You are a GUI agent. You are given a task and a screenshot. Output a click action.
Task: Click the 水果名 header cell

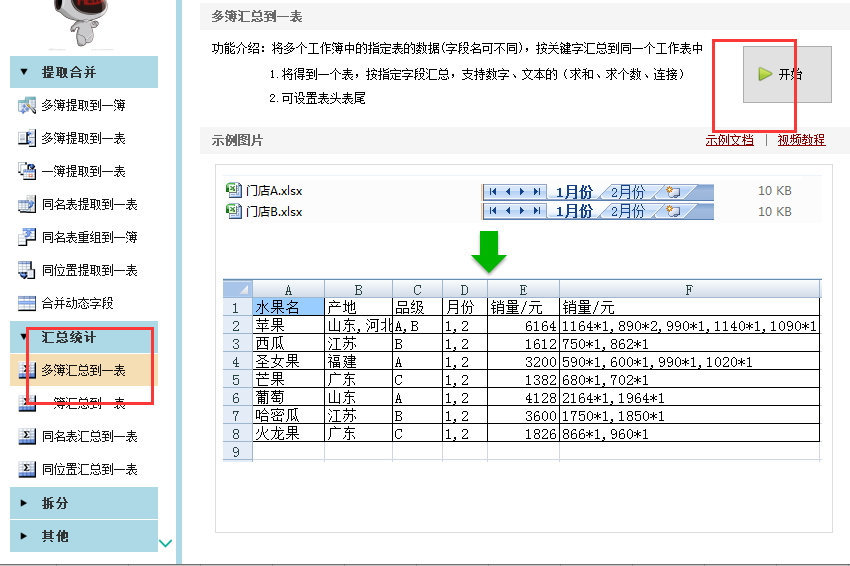click(x=288, y=307)
